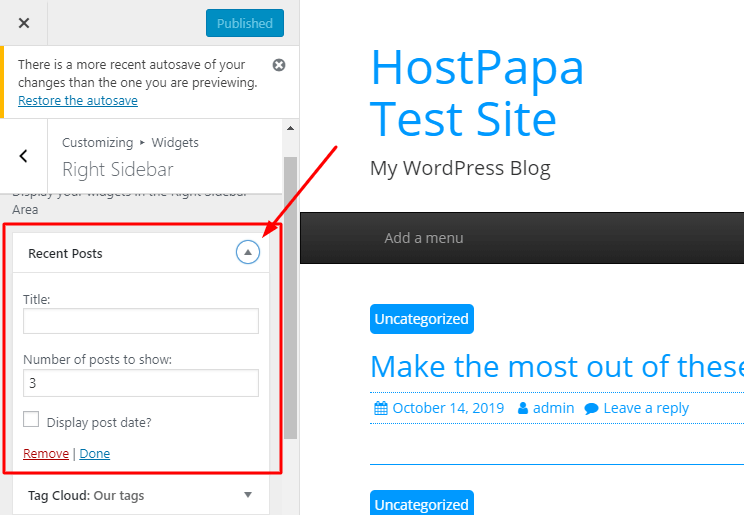Viewport: 744px width, 515px height.
Task: Collapse the Recent Posts widget
Action: (x=248, y=253)
